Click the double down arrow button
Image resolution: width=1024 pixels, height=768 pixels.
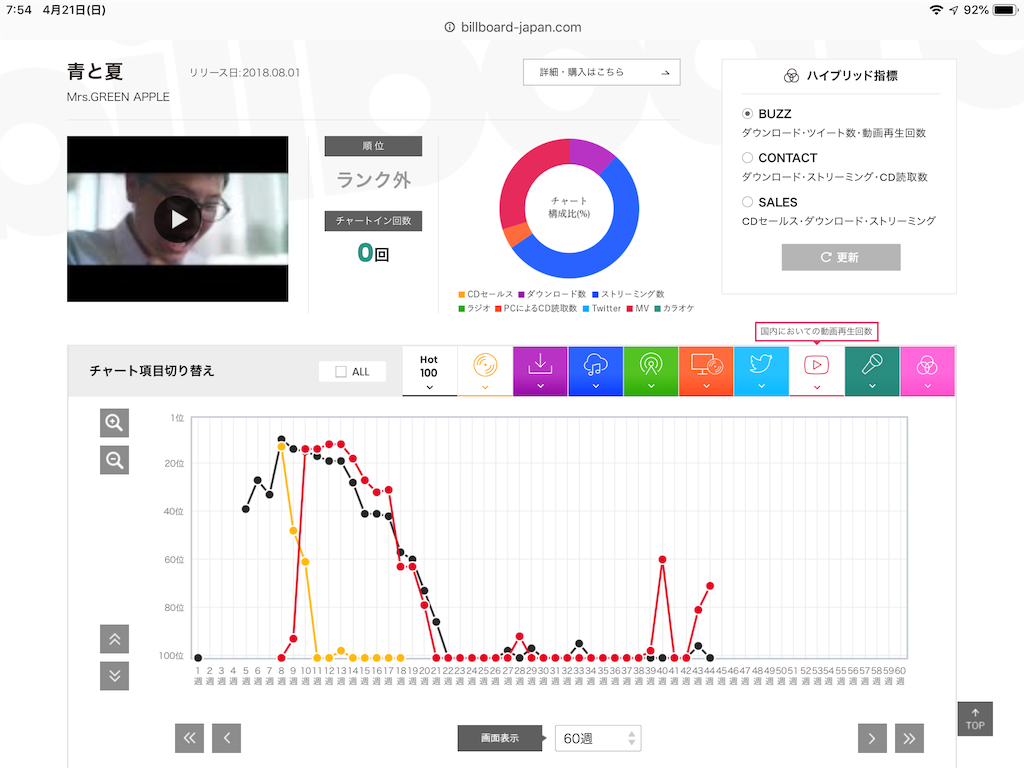tap(114, 676)
